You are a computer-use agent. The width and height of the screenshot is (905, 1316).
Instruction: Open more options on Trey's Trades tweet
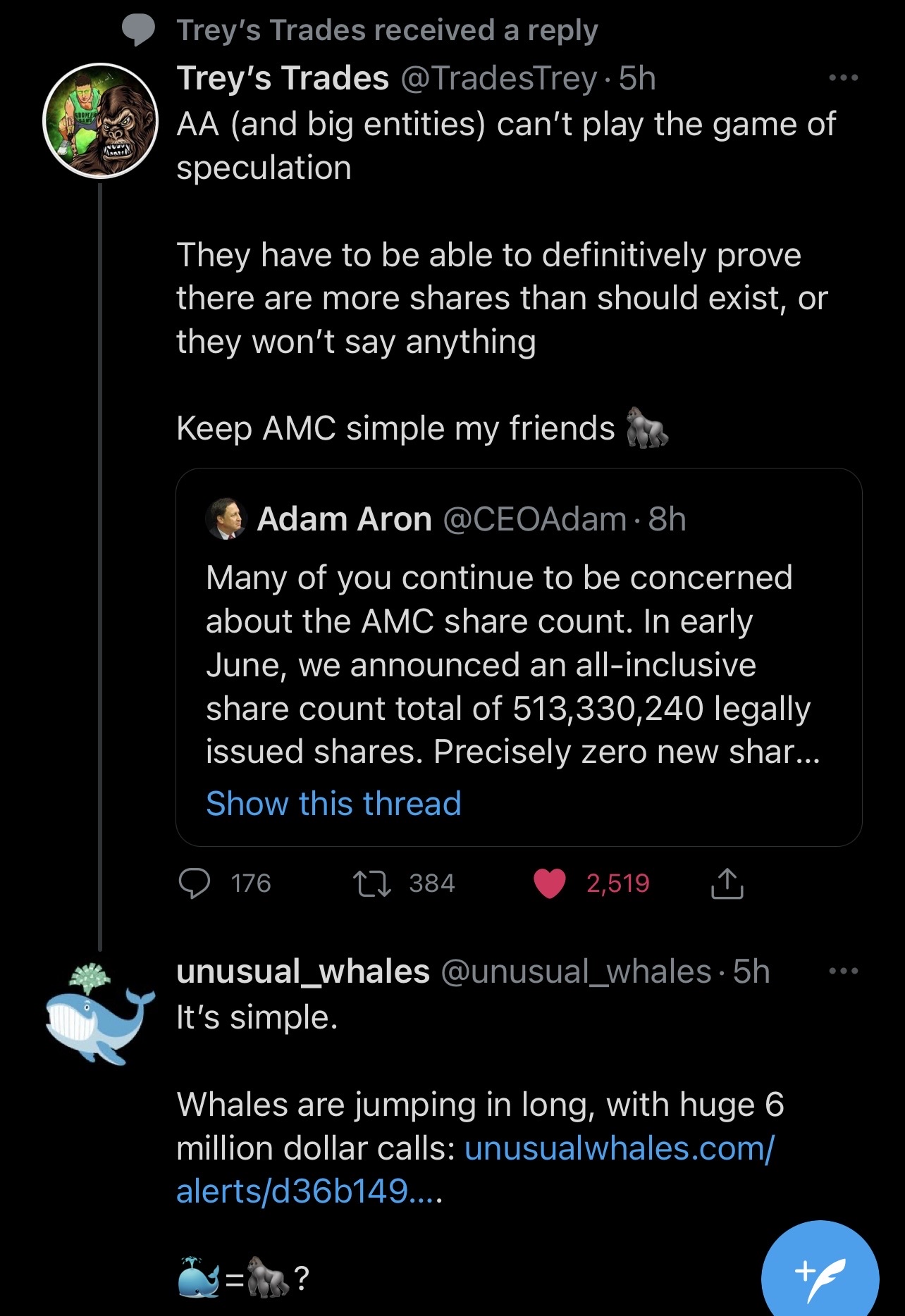coord(844,77)
